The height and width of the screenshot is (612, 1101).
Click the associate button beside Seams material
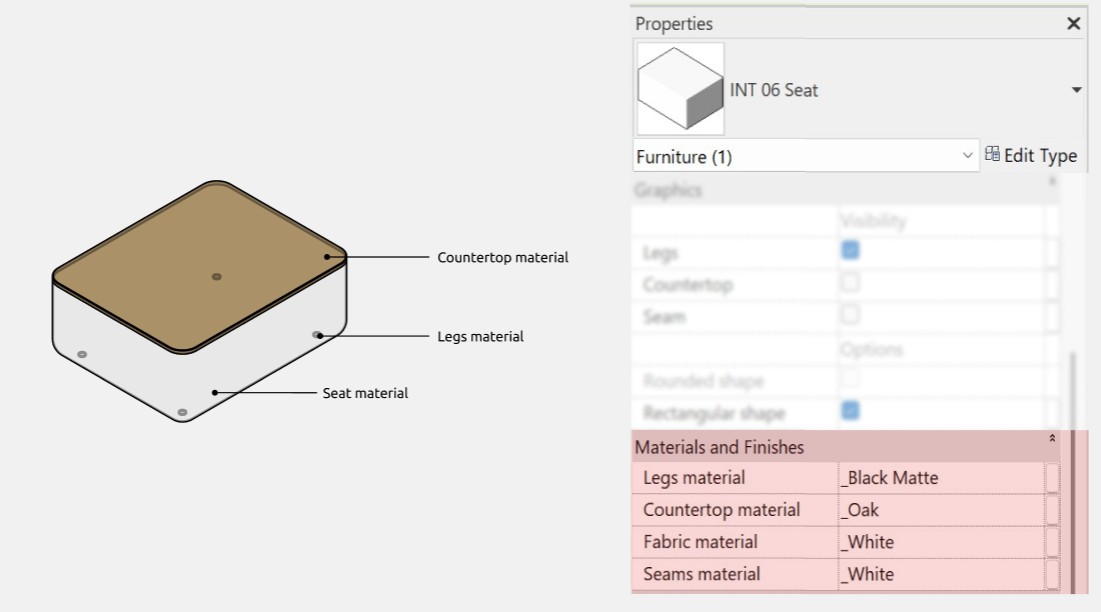(1052, 574)
